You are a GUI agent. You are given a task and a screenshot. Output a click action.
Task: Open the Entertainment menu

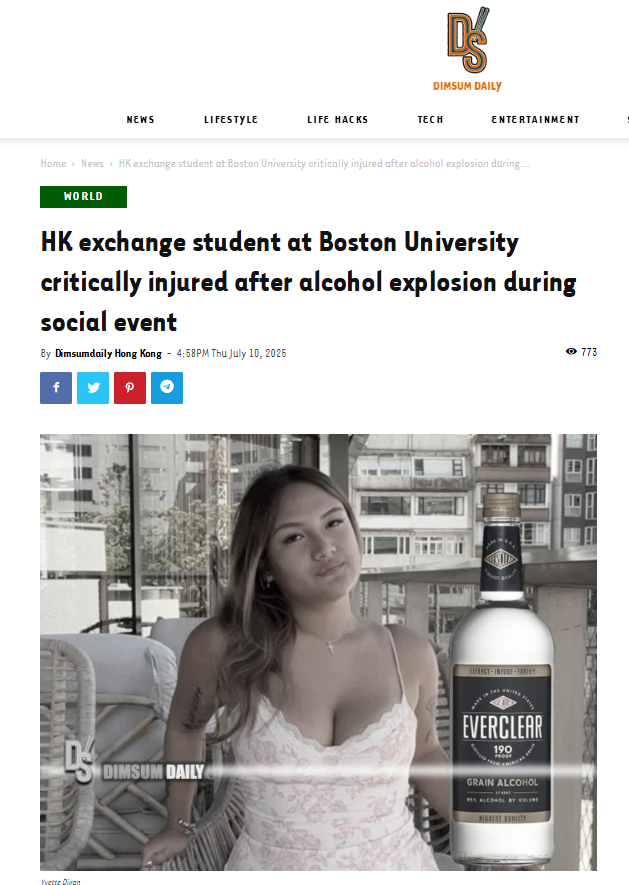point(535,120)
